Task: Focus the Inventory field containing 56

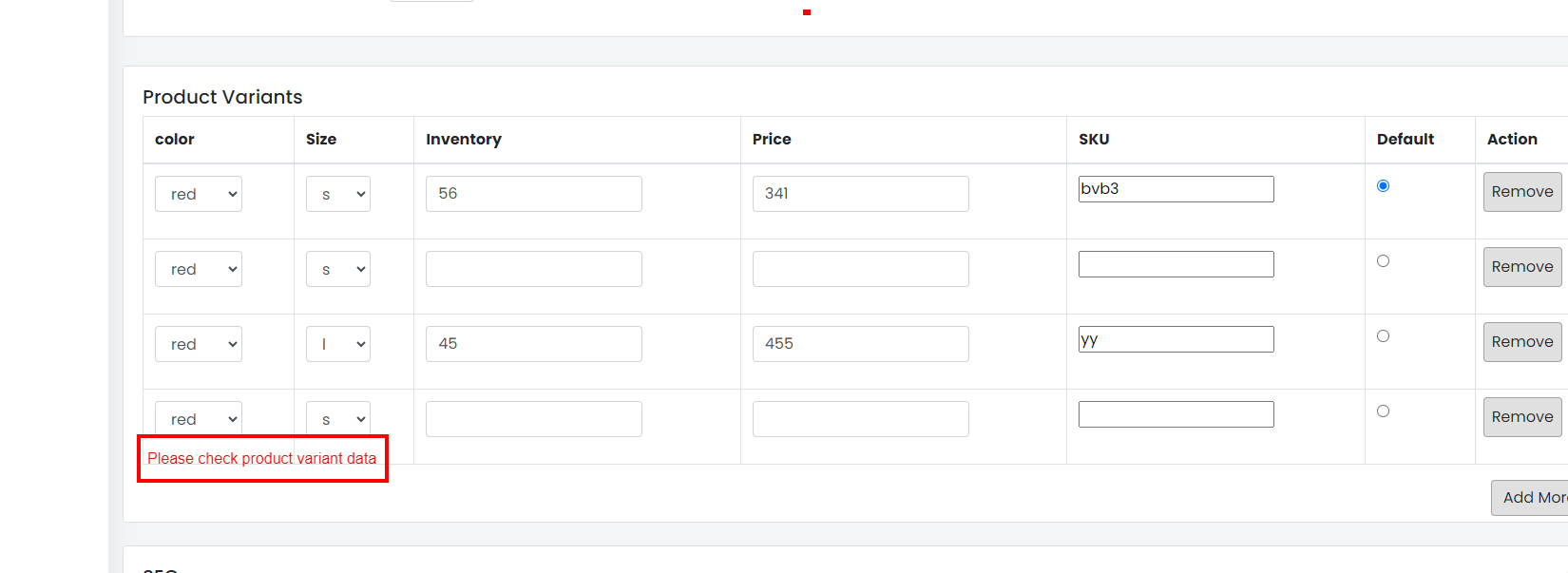Action: point(534,194)
